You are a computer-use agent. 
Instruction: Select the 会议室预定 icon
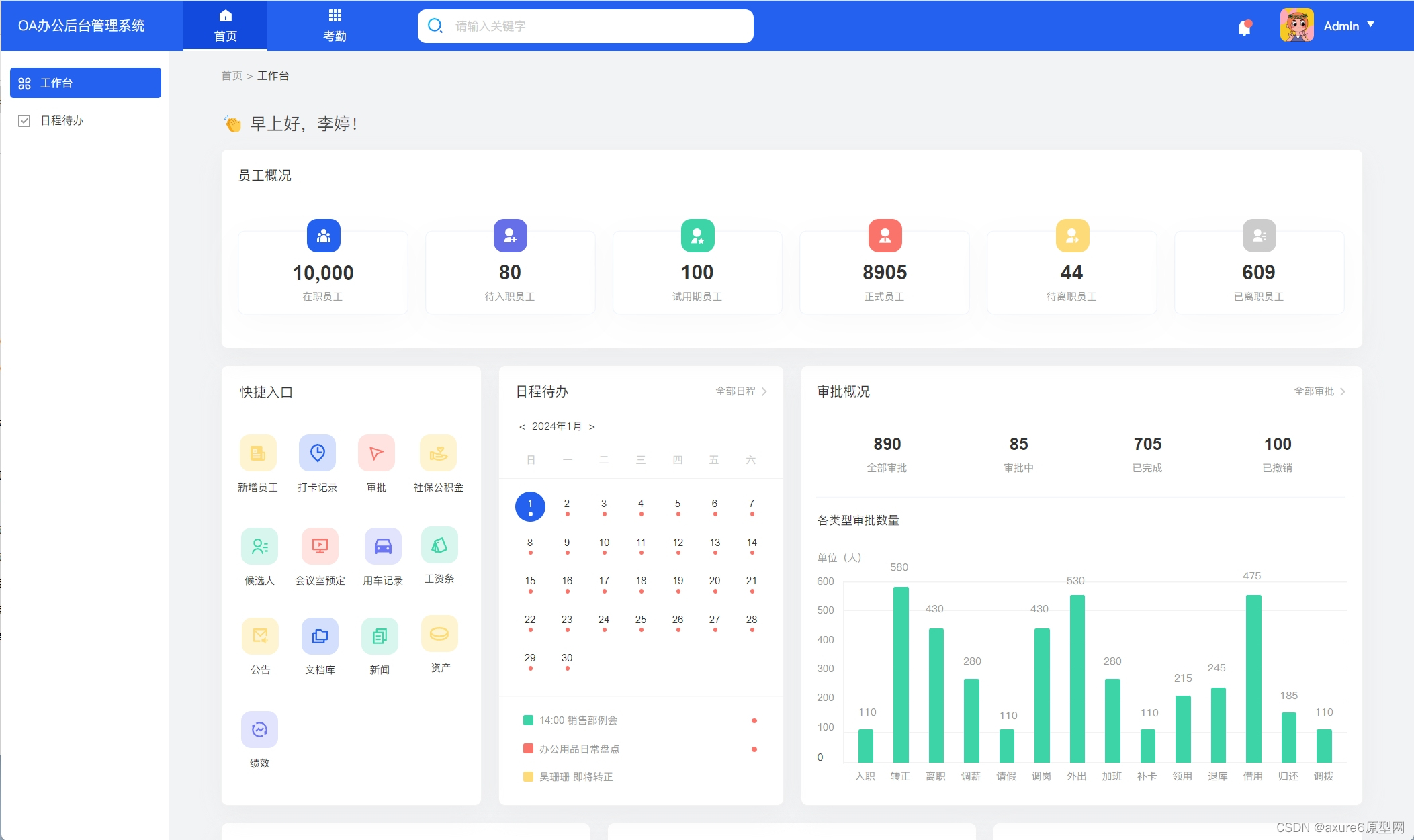coord(320,545)
